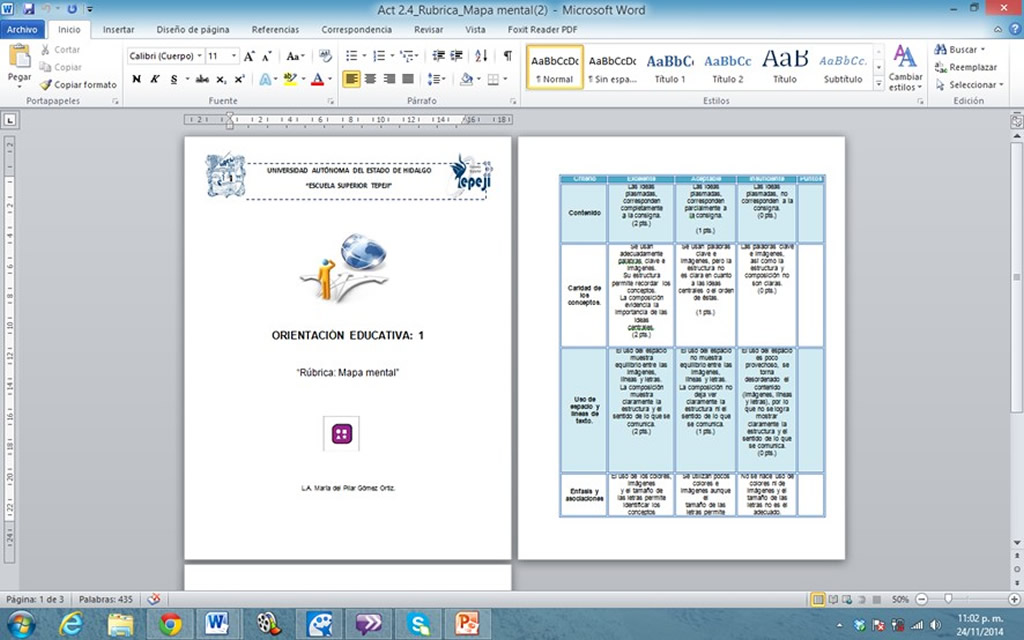
Task: Open the Referencias tab
Action: 275,30
